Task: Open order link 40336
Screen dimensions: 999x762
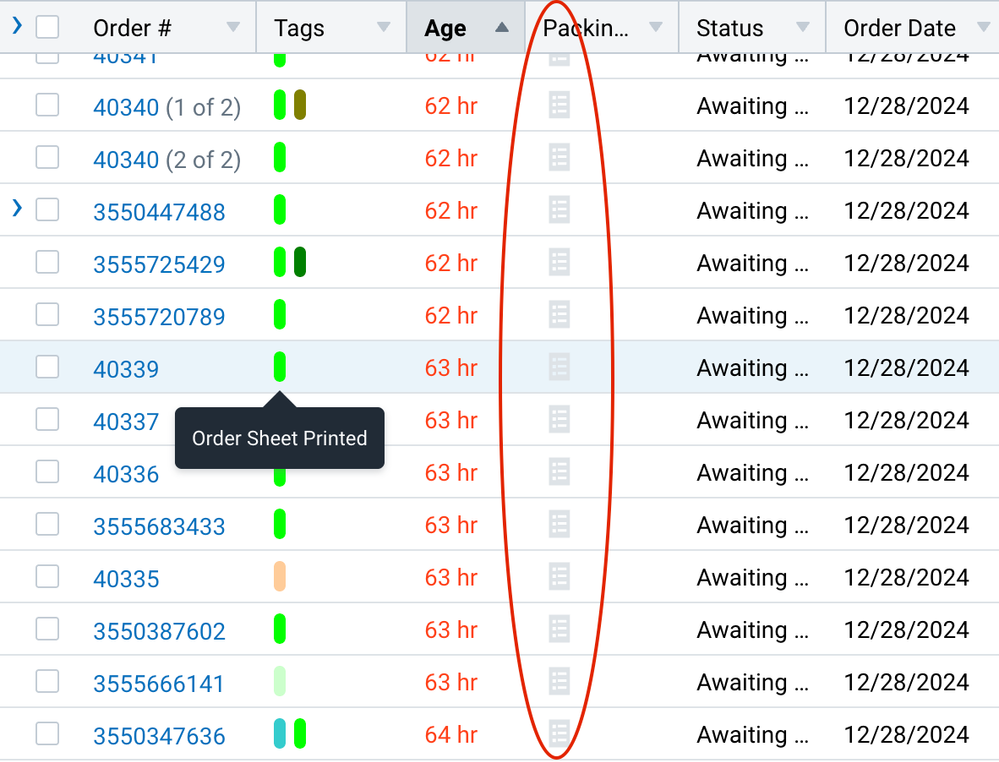Action: point(126,474)
